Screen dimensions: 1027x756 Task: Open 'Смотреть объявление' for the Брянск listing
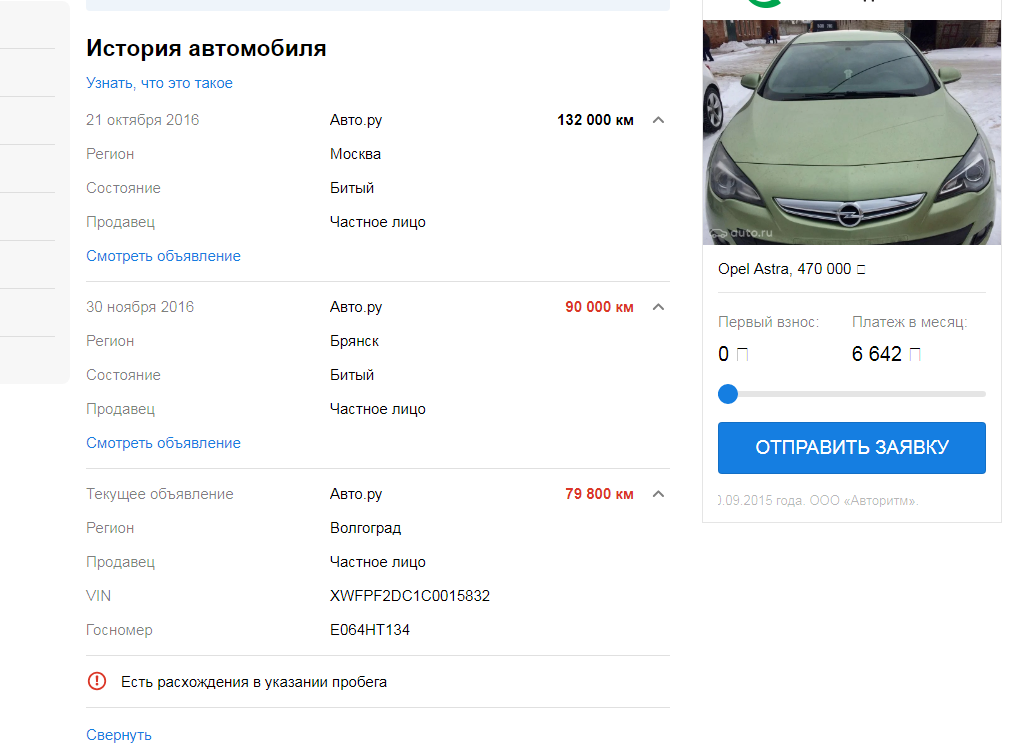163,443
